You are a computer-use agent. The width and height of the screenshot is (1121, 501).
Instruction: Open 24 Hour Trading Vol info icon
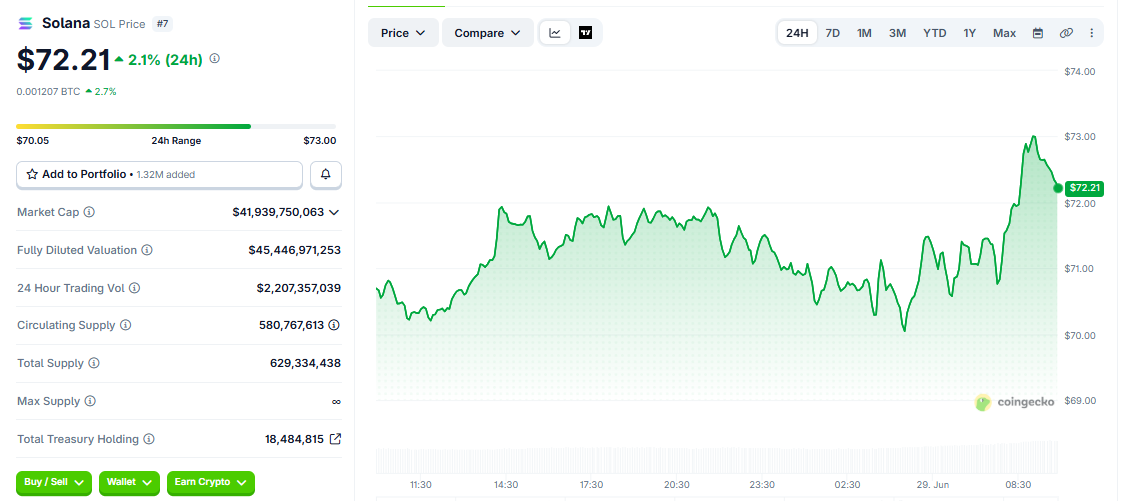[x=134, y=288]
